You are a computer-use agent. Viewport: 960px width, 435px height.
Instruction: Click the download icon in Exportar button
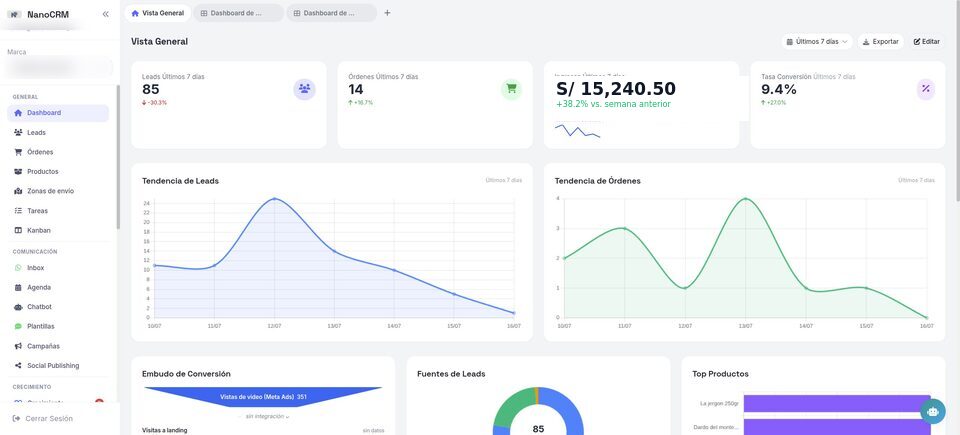point(866,42)
